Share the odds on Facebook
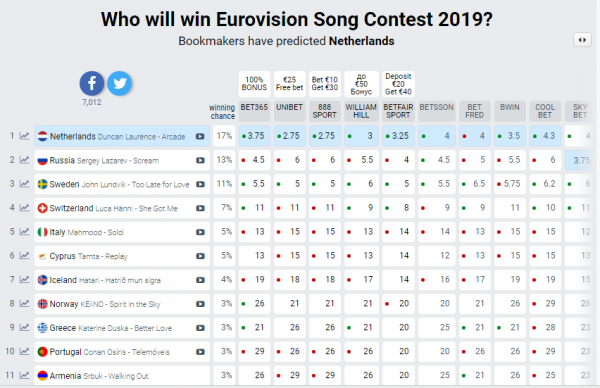Image resolution: width=600 pixels, height=388 pixels. point(91,83)
